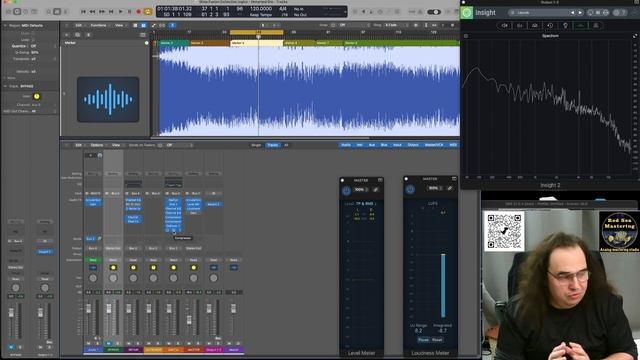Mute the BYPASS channel strip
Viewport: 640px width, 360px height.
tap(109, 343)
